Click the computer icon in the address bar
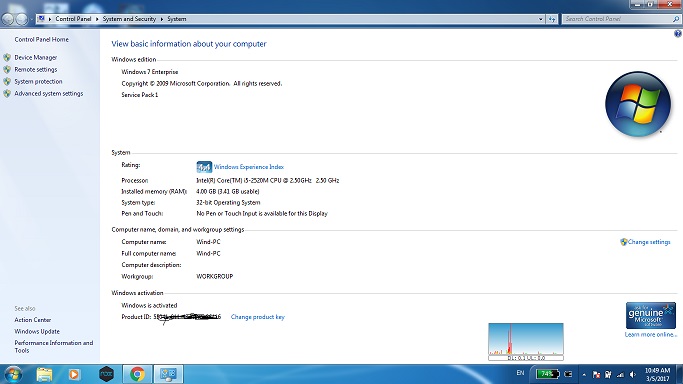Viewport: 683px width, 384px height. (41, 19)
